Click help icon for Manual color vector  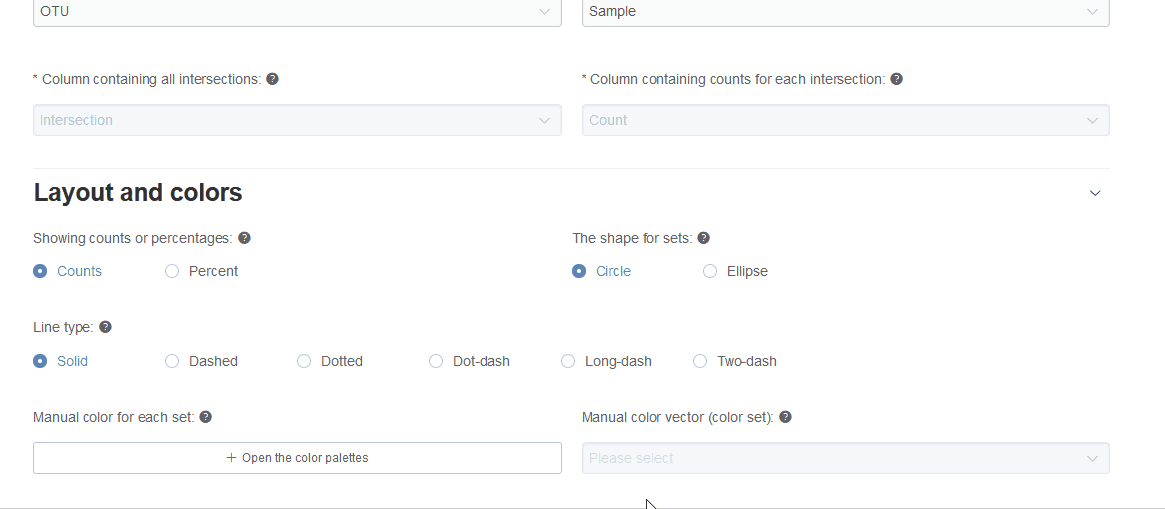[x=785, y=417]
